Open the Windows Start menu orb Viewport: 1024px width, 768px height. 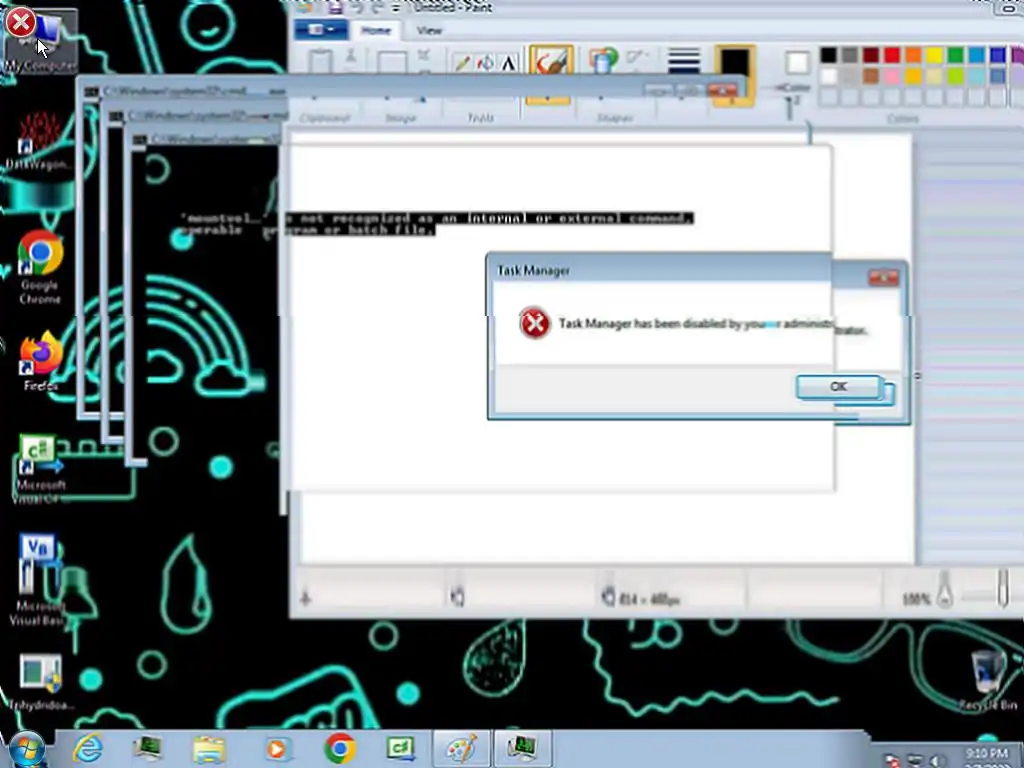[x=27, y=750]
